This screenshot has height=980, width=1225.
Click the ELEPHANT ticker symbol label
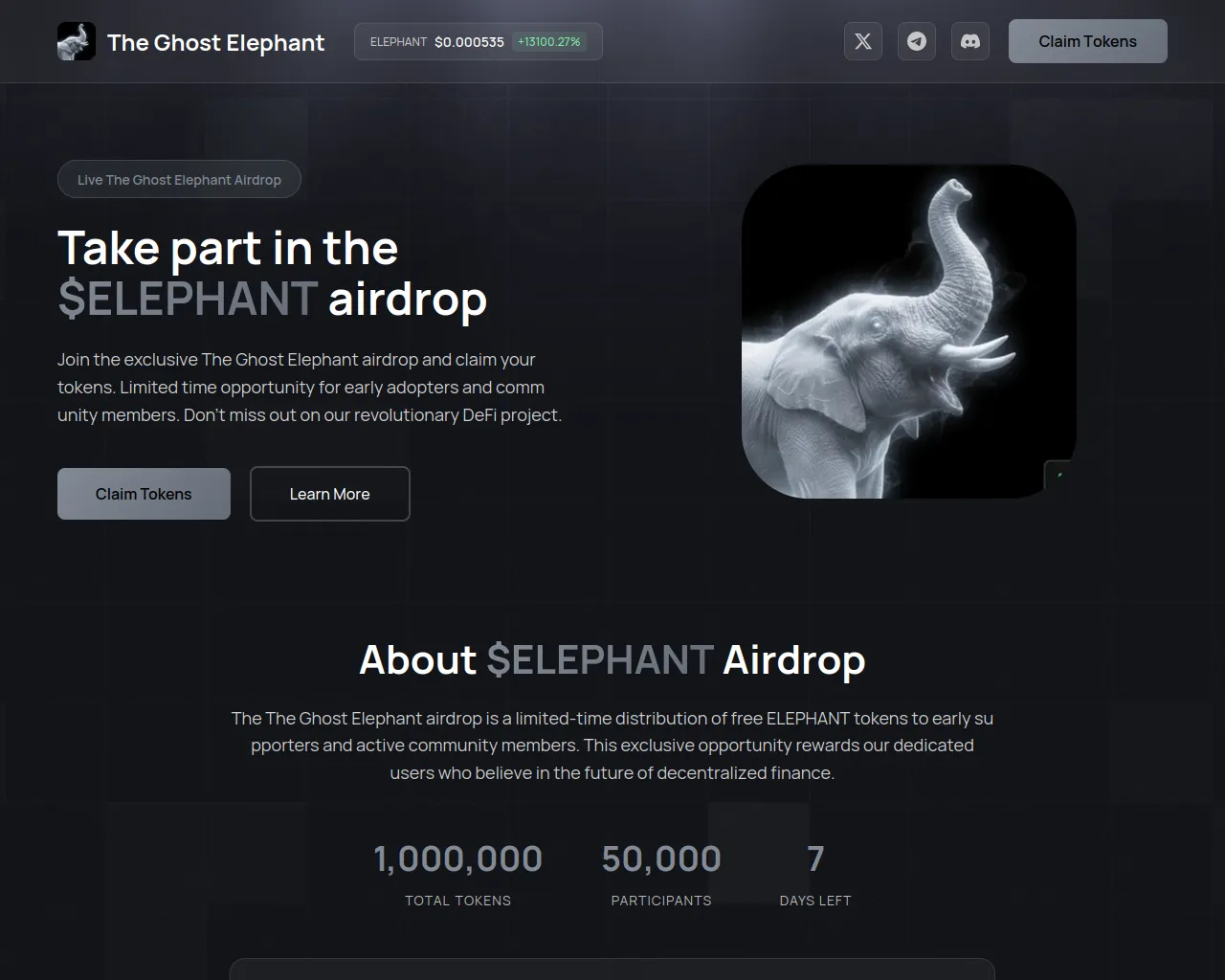click(398, 42)
